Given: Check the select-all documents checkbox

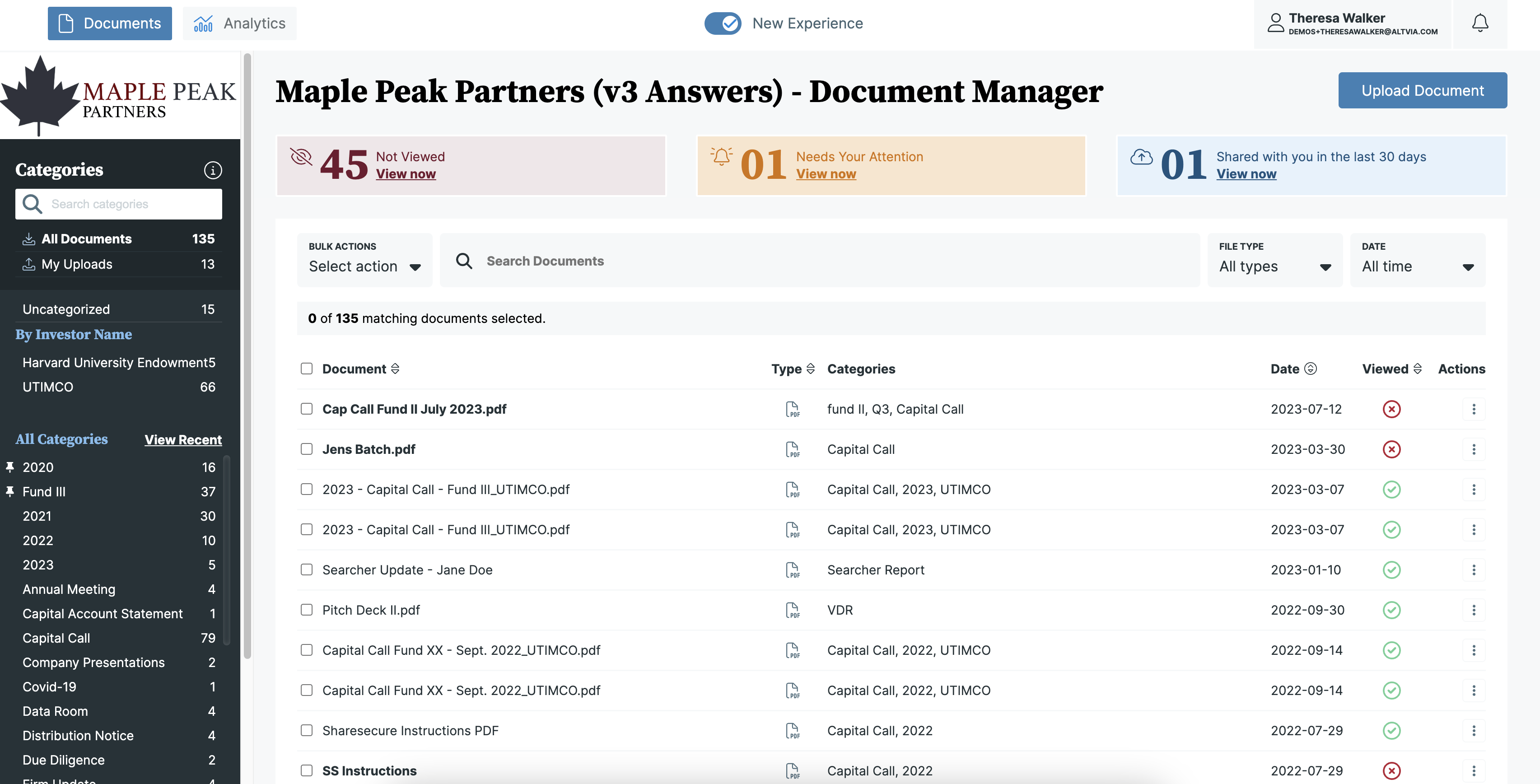Looking at the screenshot, I should tap(307, 369).
